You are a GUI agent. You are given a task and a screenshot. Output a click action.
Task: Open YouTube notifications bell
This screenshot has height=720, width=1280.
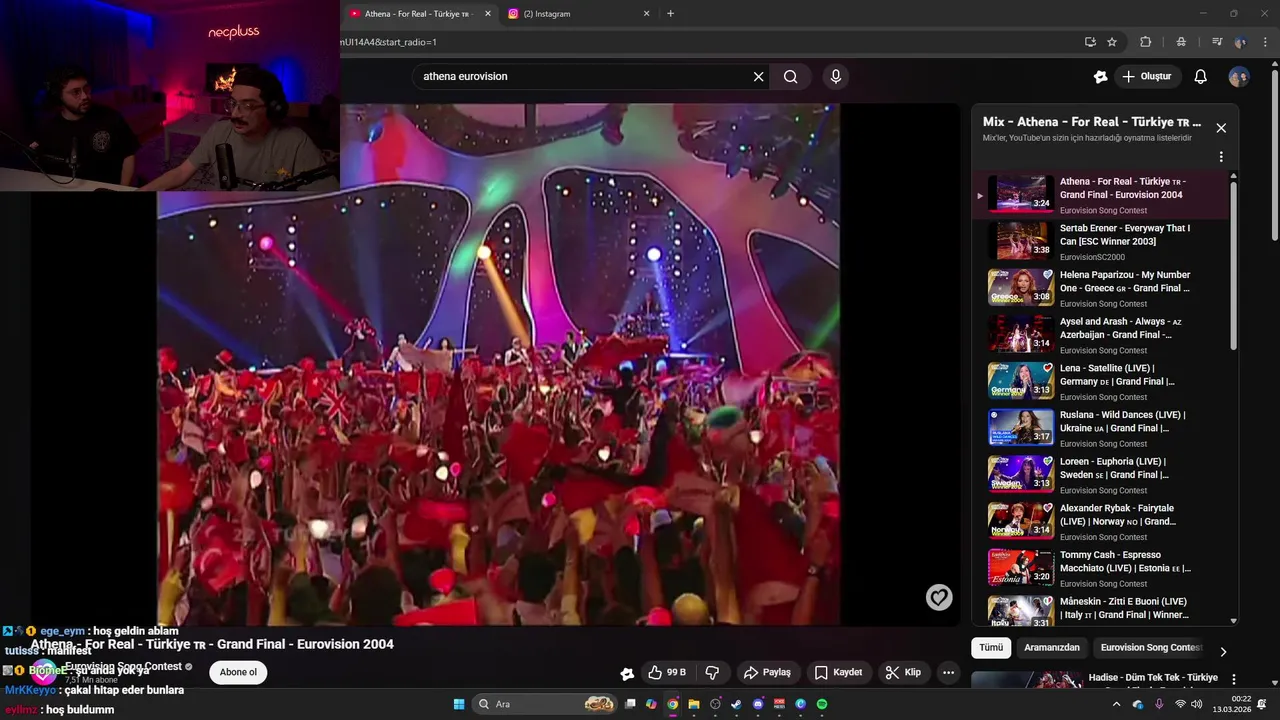click(1201, 76)
